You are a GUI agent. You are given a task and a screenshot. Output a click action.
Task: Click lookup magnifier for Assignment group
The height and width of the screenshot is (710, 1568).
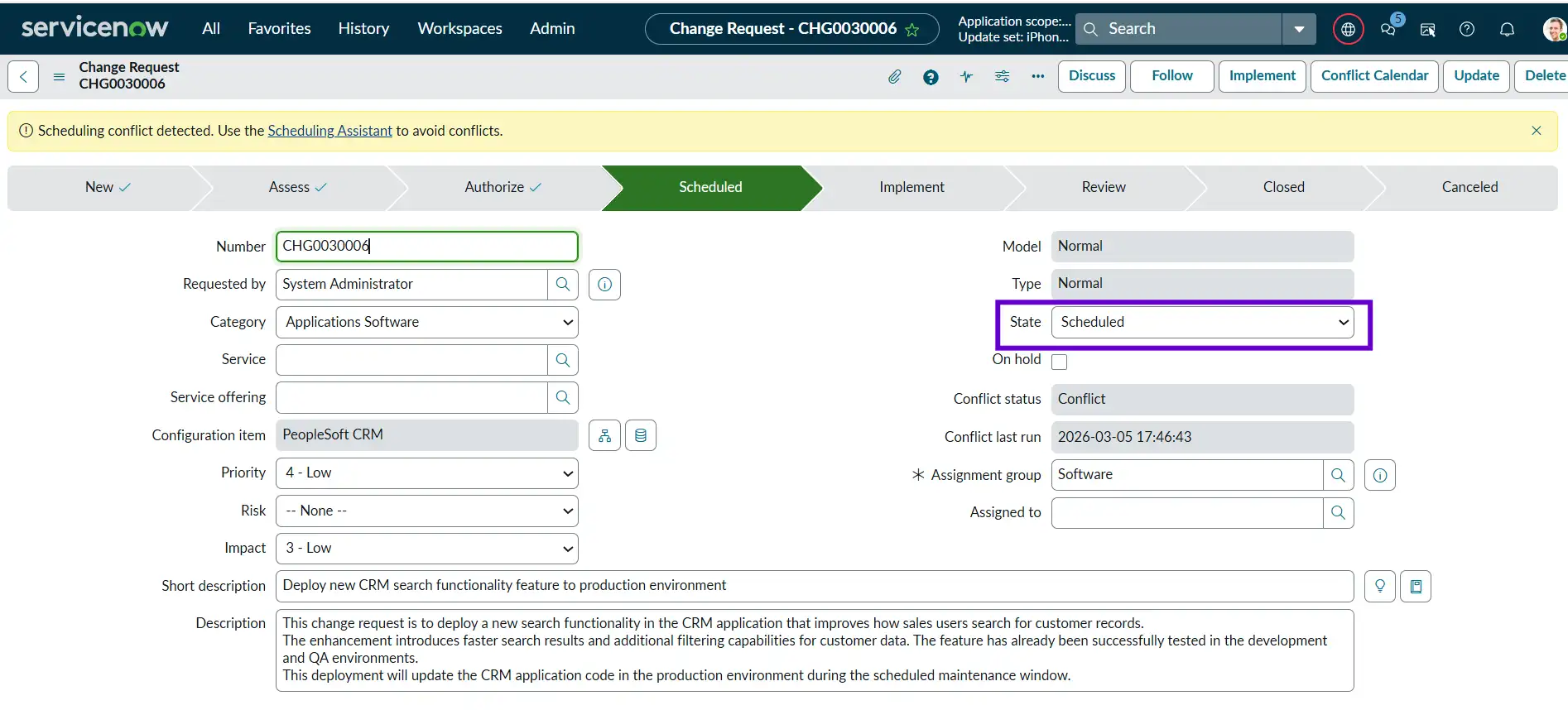pyautogui.click(x=1338, y=475)
